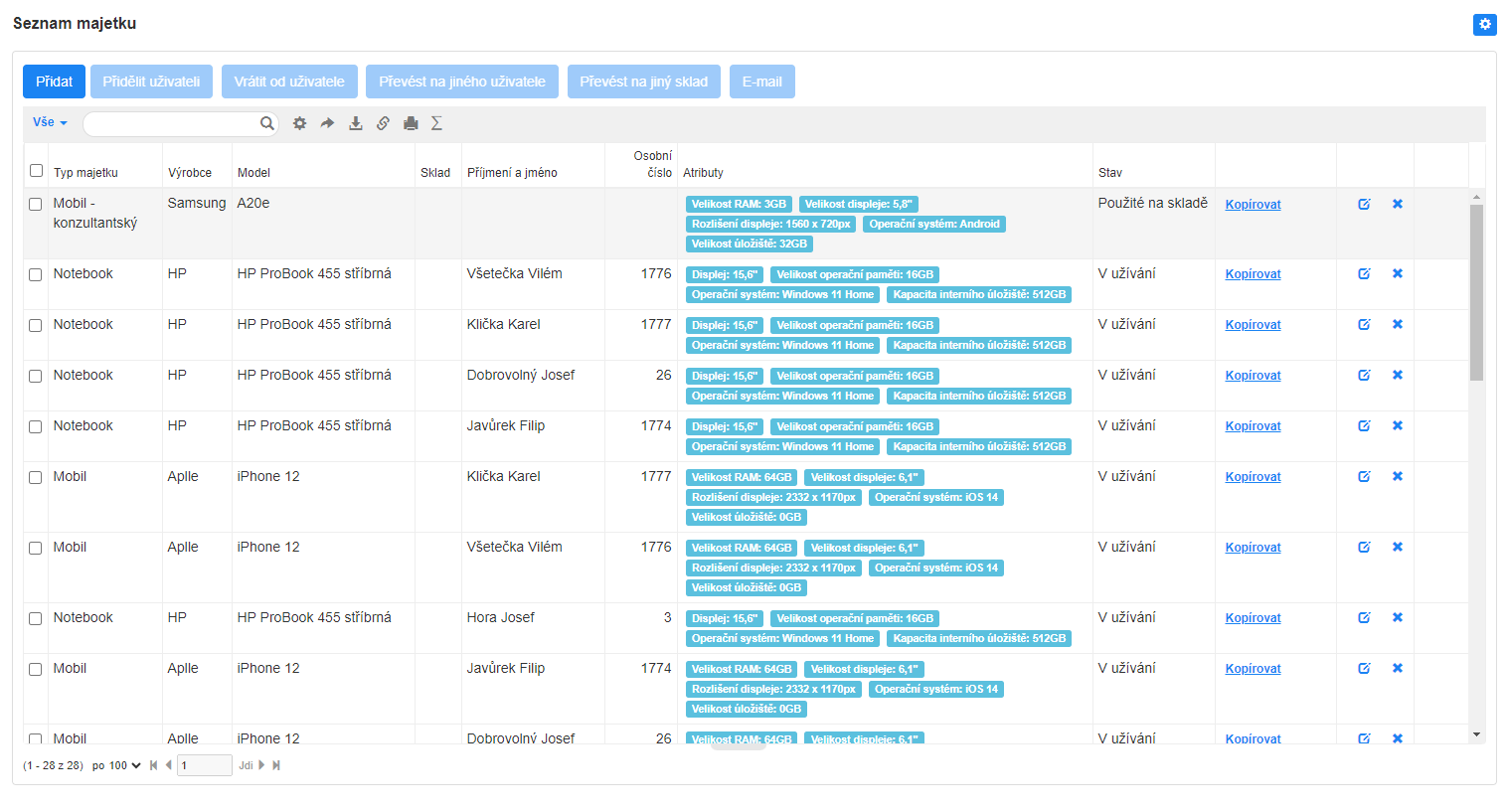Toggle the select-all checkbox in table header
The image size is (1507, 812).
tap(37, 171)
